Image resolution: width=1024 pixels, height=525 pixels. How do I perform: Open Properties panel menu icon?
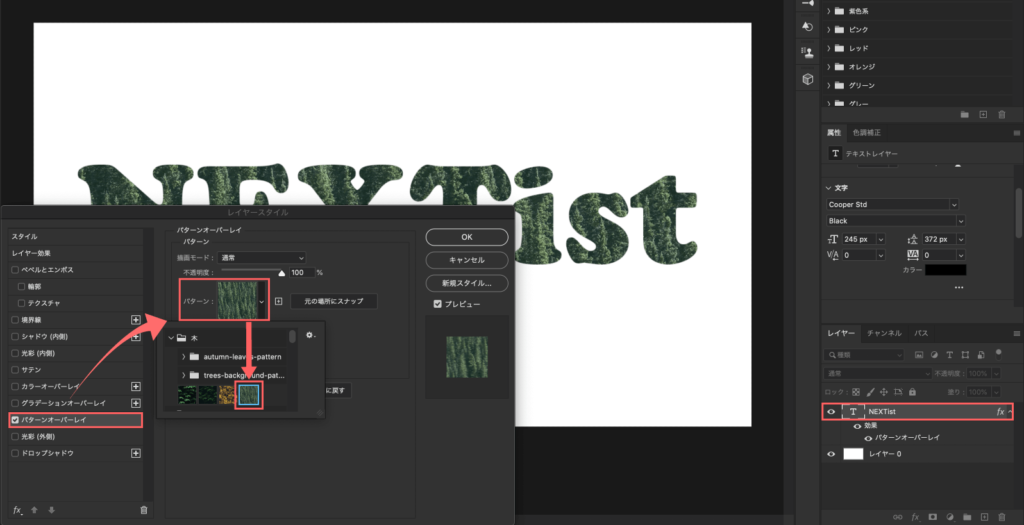(1016, 133)
